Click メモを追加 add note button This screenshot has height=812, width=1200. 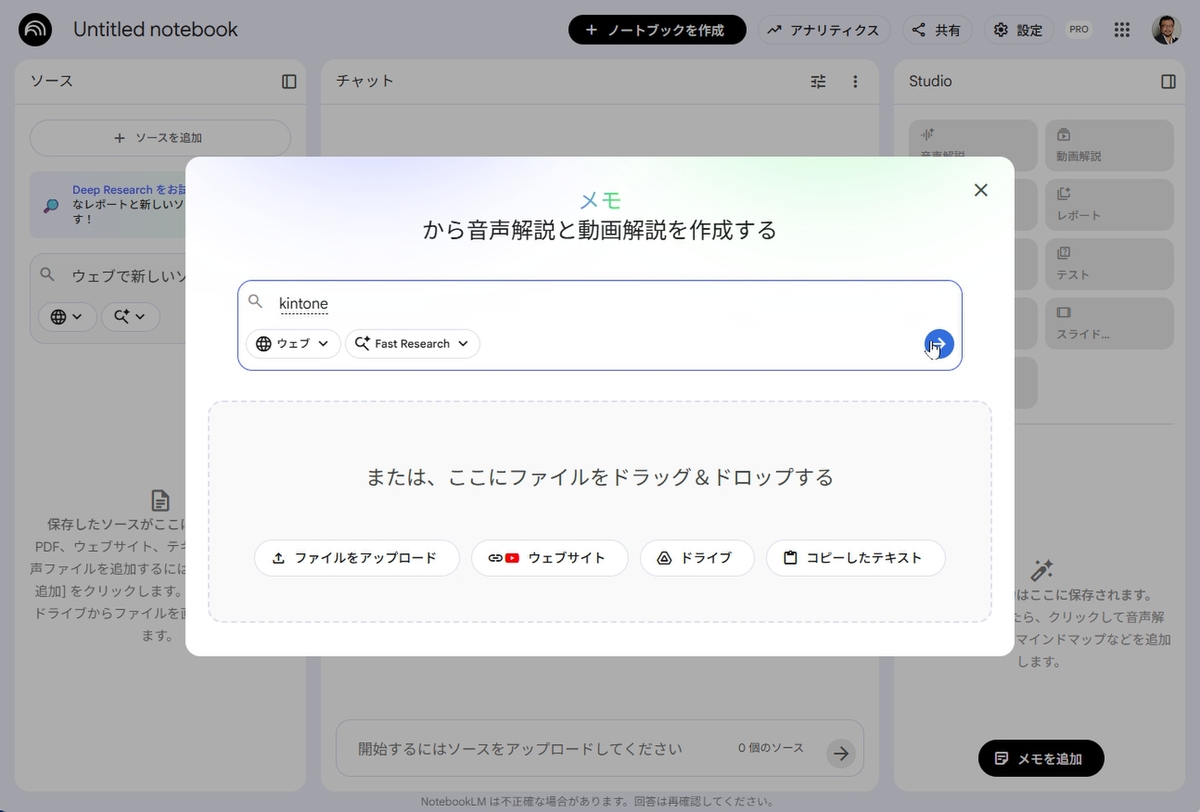[x=1041, y=759]
